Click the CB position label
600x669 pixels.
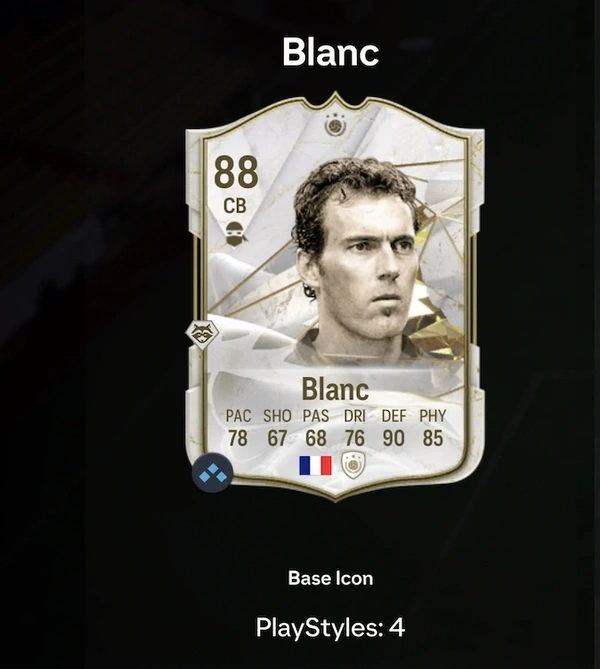[x=235, y=206]
